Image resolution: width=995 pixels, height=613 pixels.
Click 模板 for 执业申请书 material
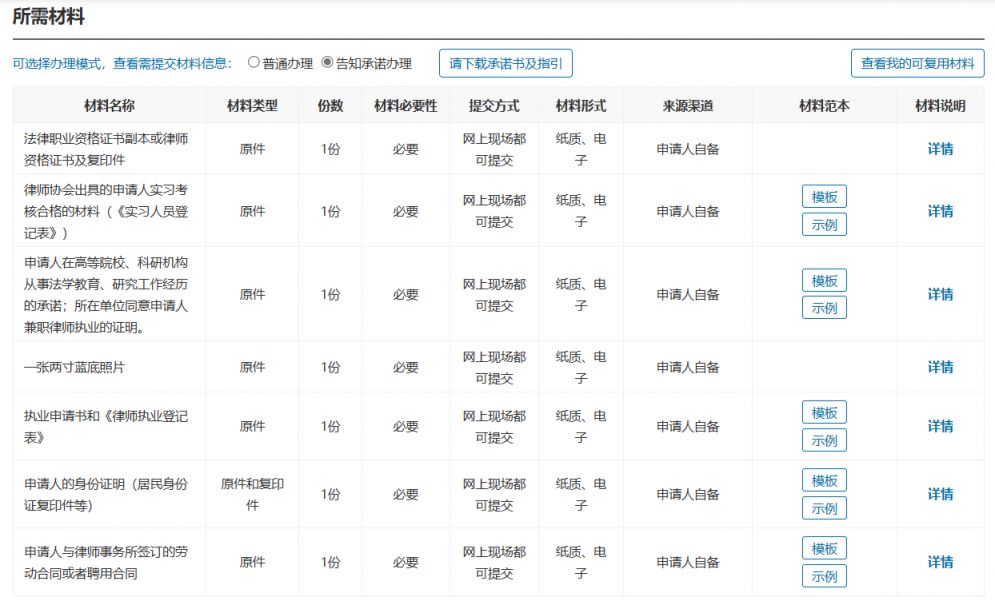click(x=823, y=412)
